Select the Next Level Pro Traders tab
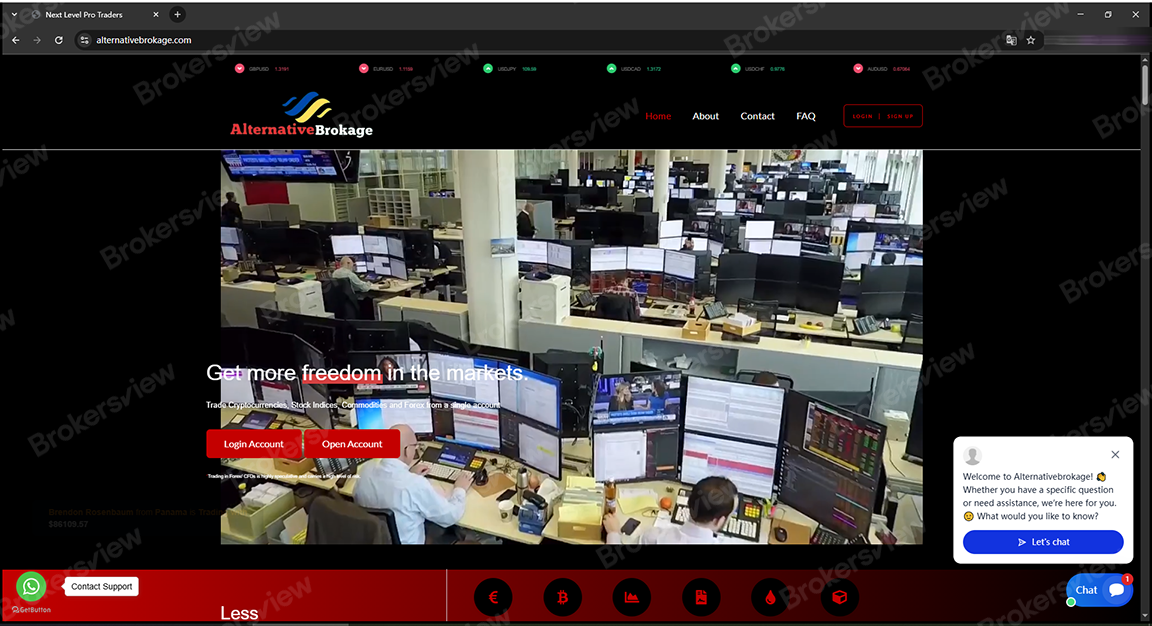 point(94,14)
